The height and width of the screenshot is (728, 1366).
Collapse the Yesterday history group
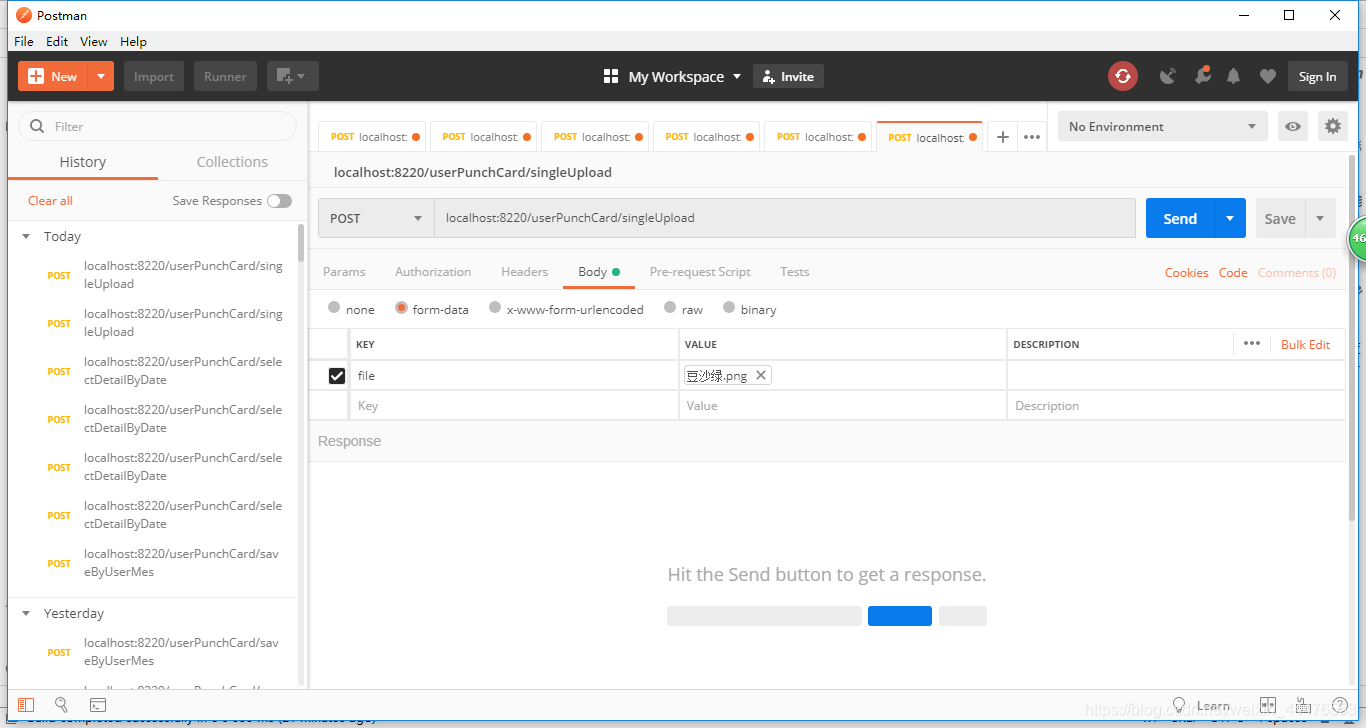coord(26,613)
